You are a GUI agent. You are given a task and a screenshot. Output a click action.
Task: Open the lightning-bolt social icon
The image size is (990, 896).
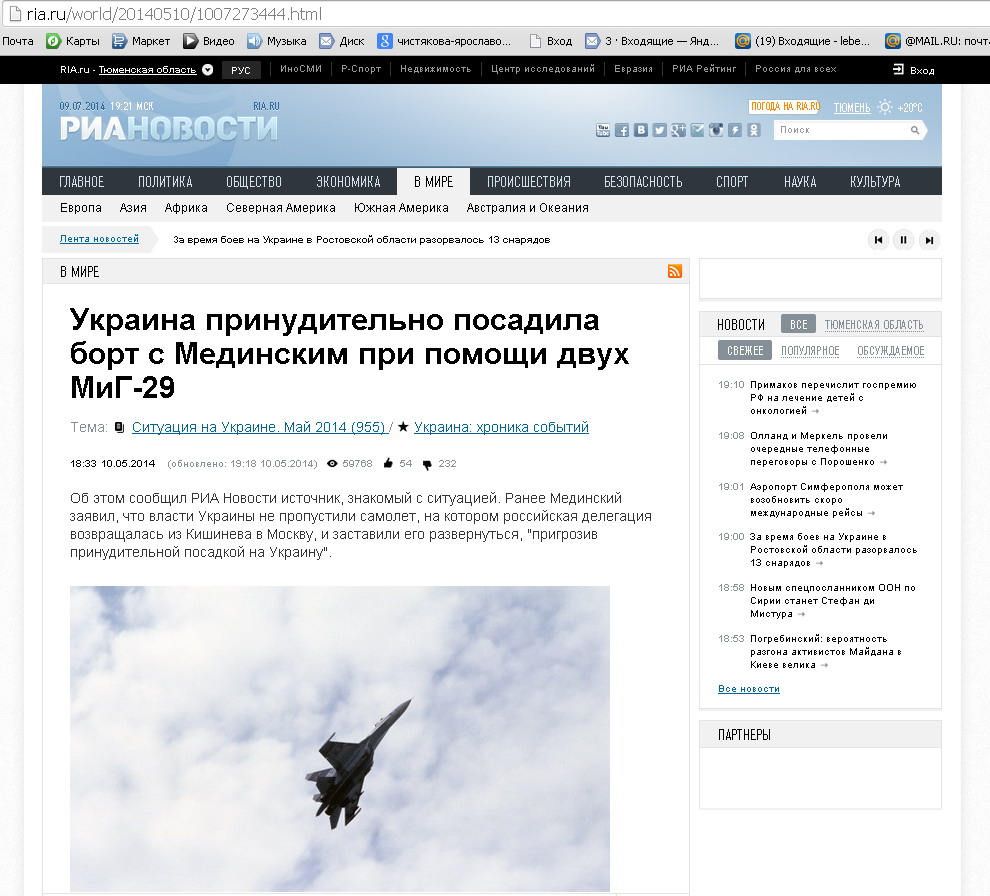pos(735,130)
